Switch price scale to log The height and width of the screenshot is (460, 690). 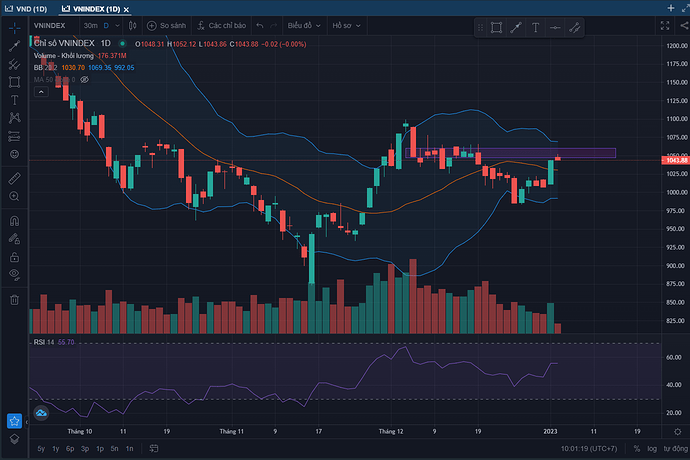pos(653,449)
